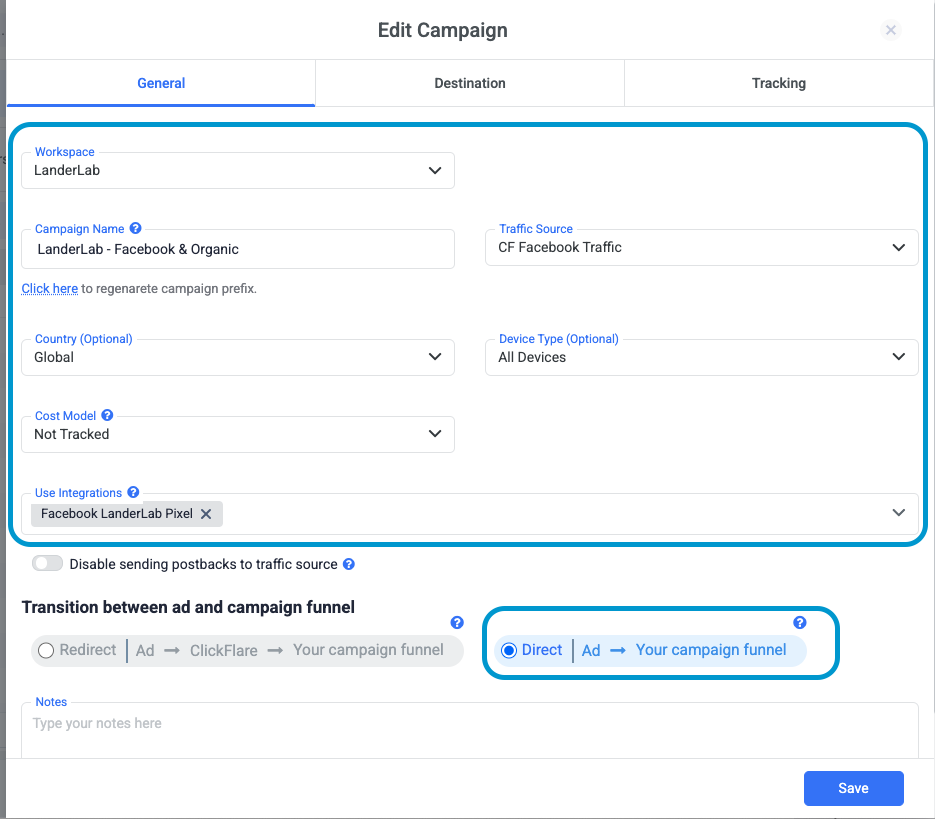Select the Redirect transition radio button
Screen dimensions: 935x819
coord(46,650)
